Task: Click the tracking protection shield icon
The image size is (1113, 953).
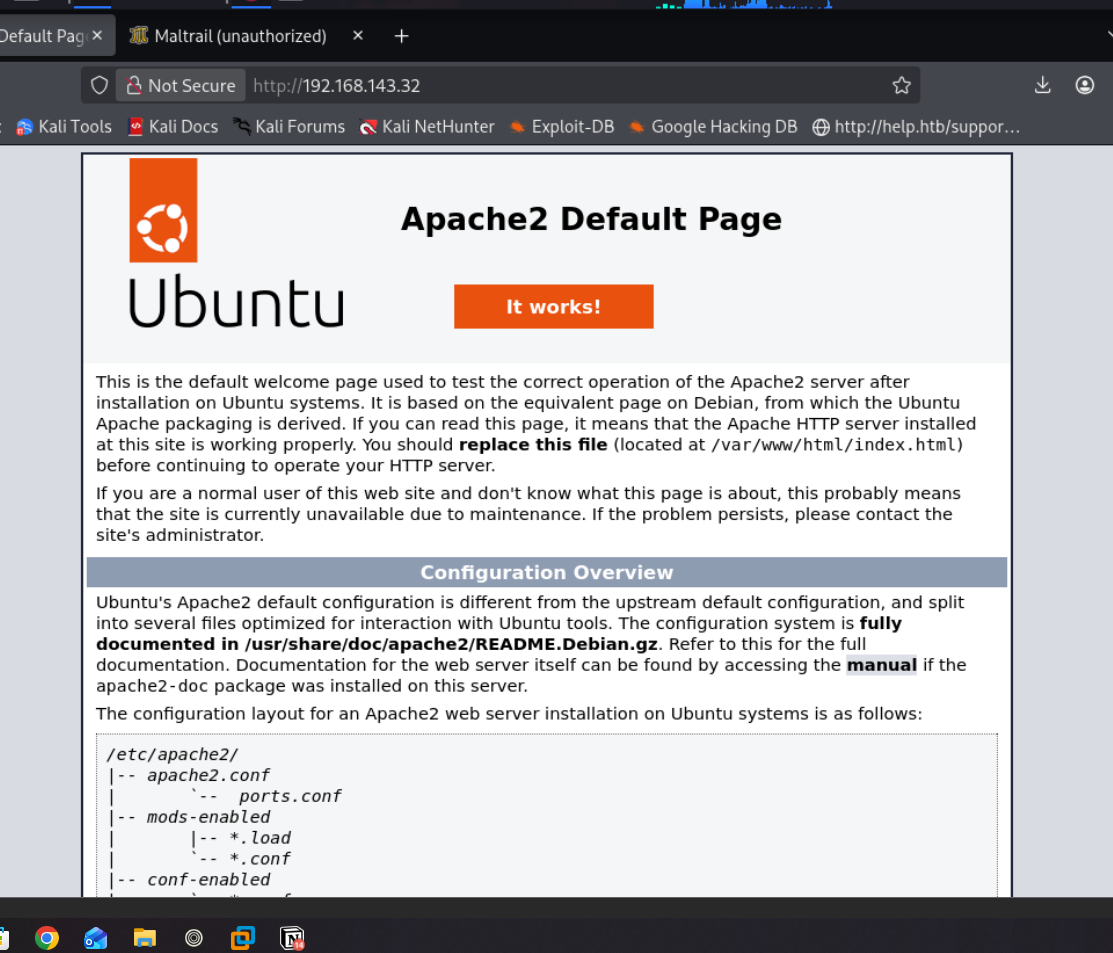Action: 99,86
